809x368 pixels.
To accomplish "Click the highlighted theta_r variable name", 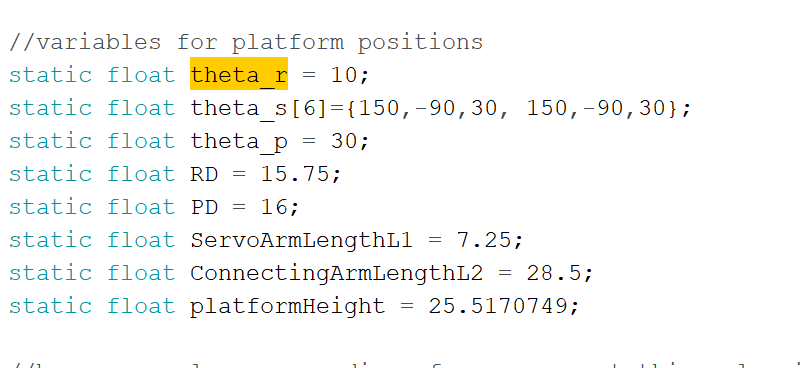I will click(239, 73).
